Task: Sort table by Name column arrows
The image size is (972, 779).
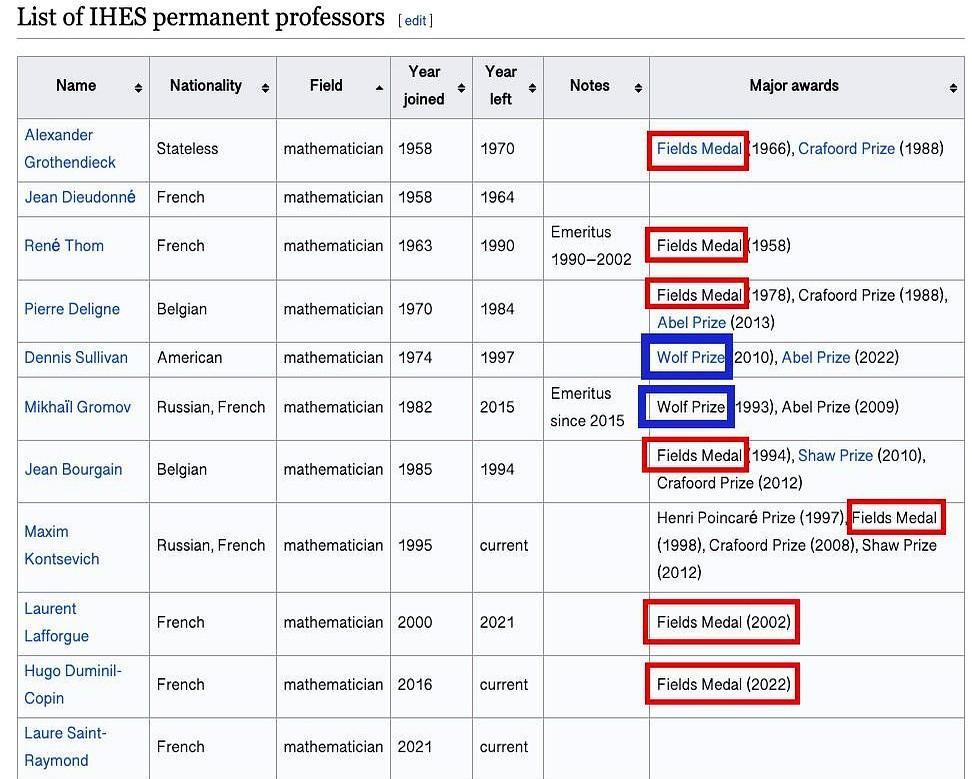Action: [138, 88]
